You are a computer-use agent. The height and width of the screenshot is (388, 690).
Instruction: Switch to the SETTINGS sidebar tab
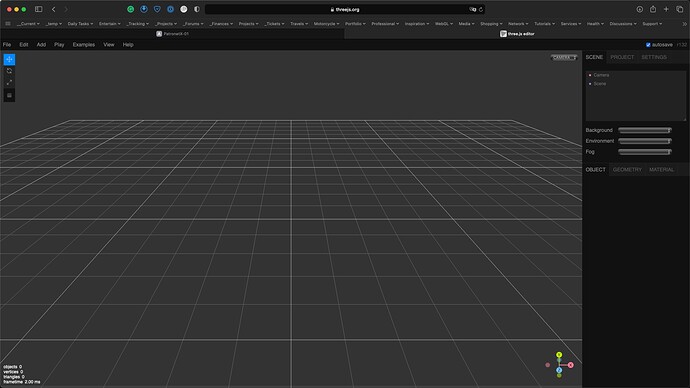(x=653, y=57)
